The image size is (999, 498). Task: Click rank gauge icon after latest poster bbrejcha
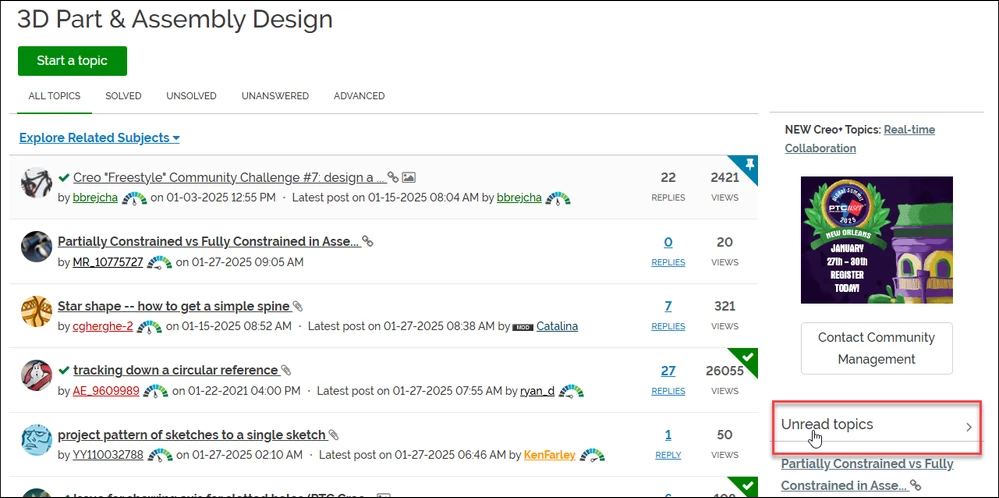pyautogui.click(x=558, y=198)
